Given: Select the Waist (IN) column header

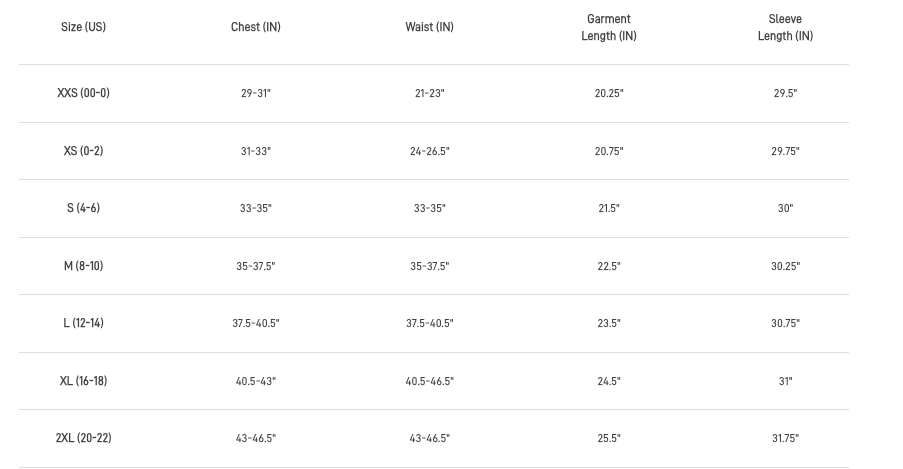Looking at the screenshot, I should tap(429, 27).
